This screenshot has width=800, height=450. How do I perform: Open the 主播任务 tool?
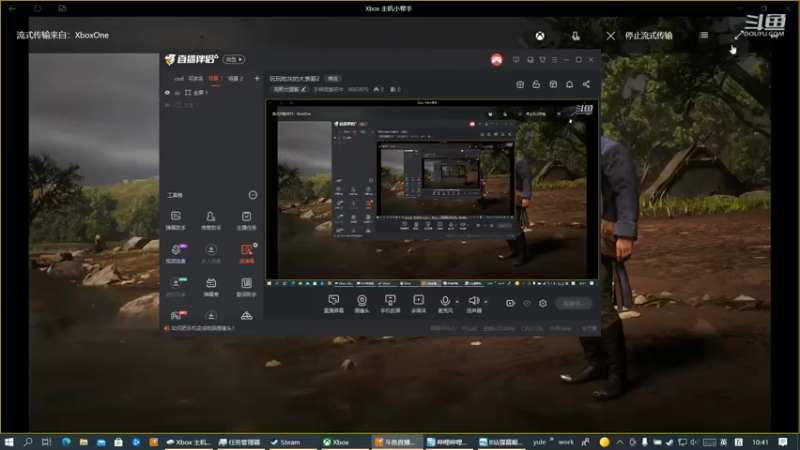[246, 220]
